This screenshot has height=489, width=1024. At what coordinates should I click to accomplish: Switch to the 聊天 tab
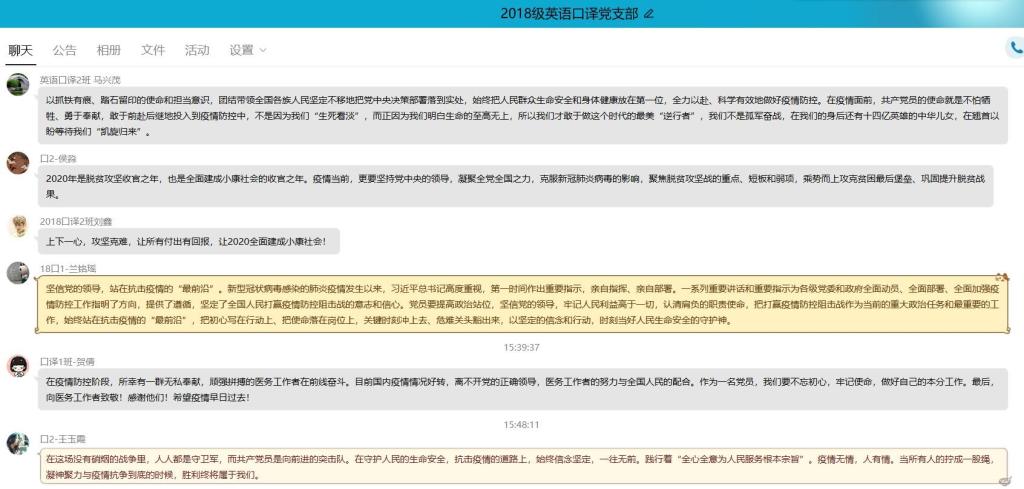click(x=21, y=50)
